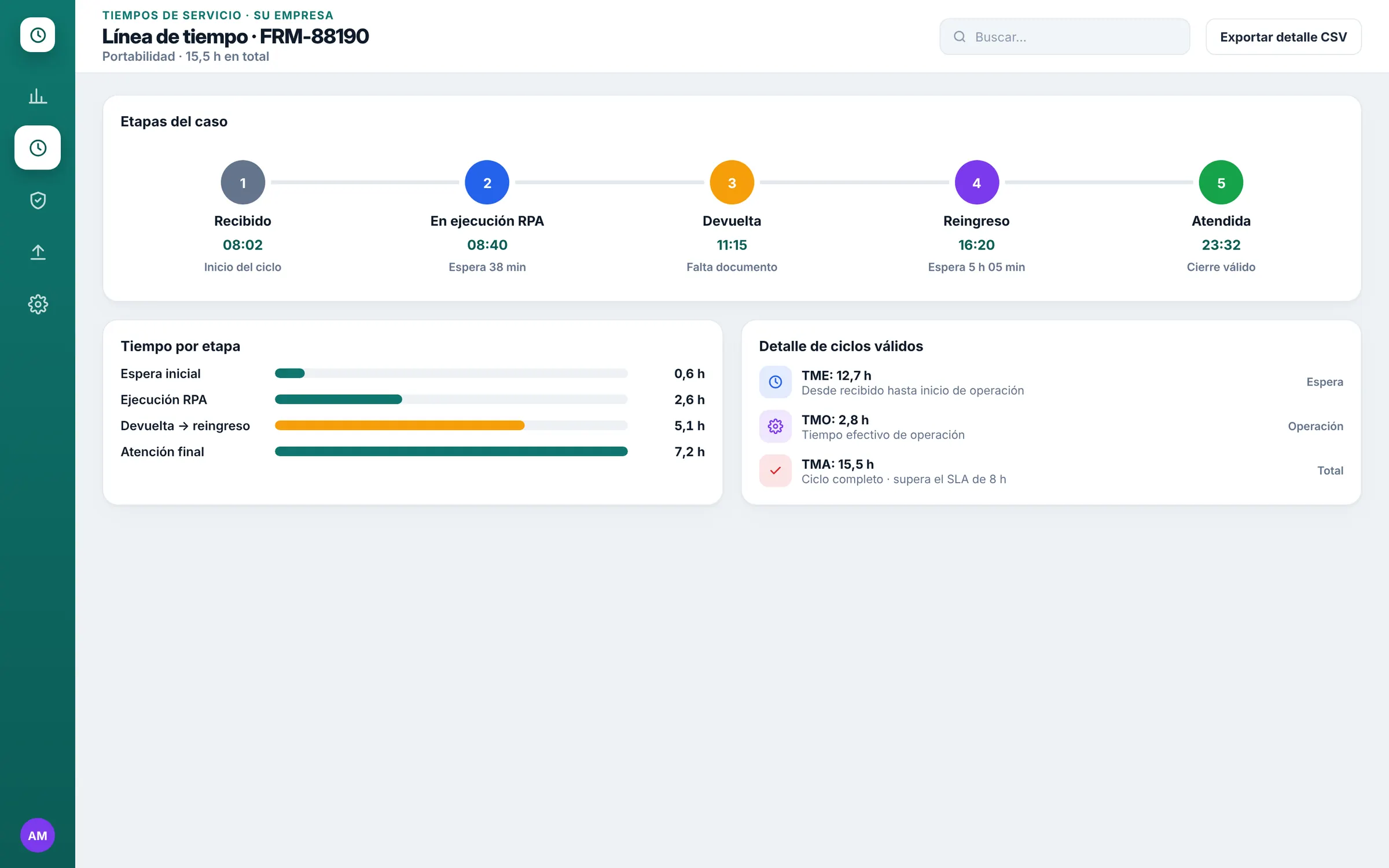Click Exportar detalle CSV button
The width and height of the screenshot is (1389, 868).
pos(1283,36)
